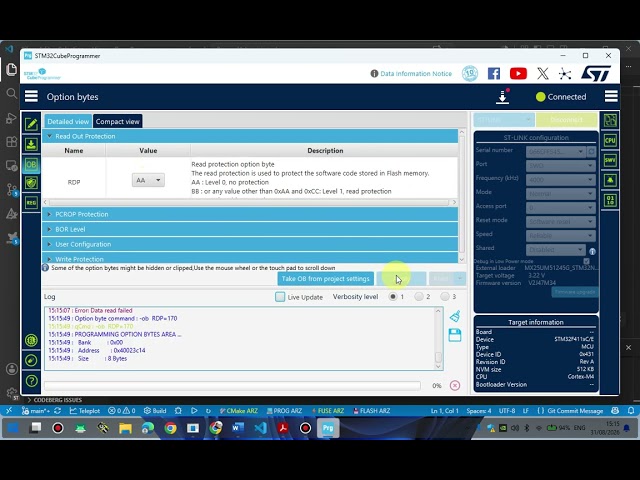Enable the Live Update checkbox
The image size is (640, 480).
tap(280, 297)
